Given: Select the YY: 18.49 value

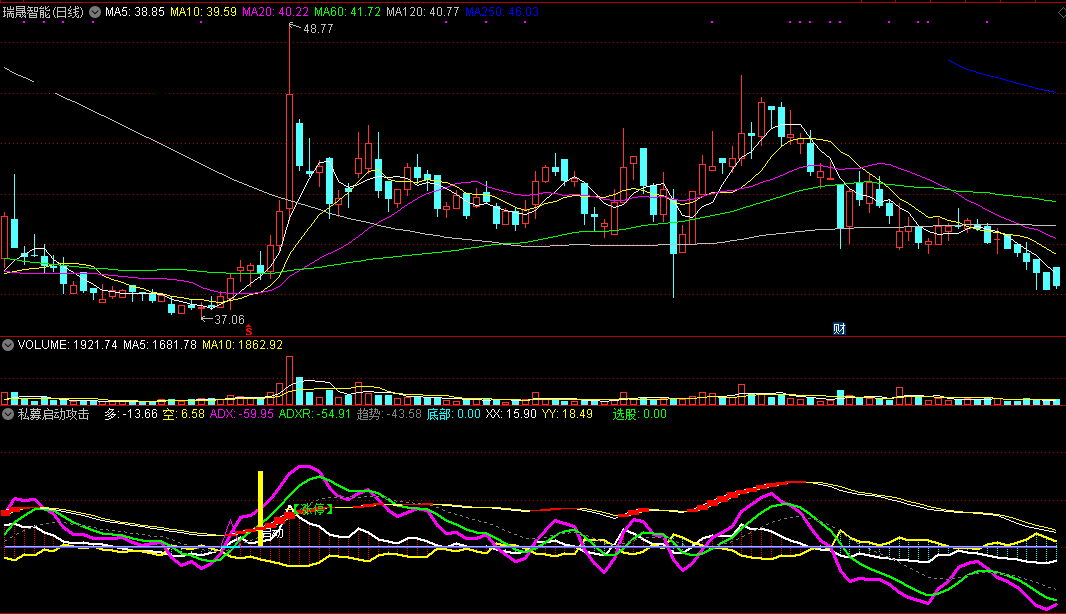Looking at the screenshot, I should point(567,413).
